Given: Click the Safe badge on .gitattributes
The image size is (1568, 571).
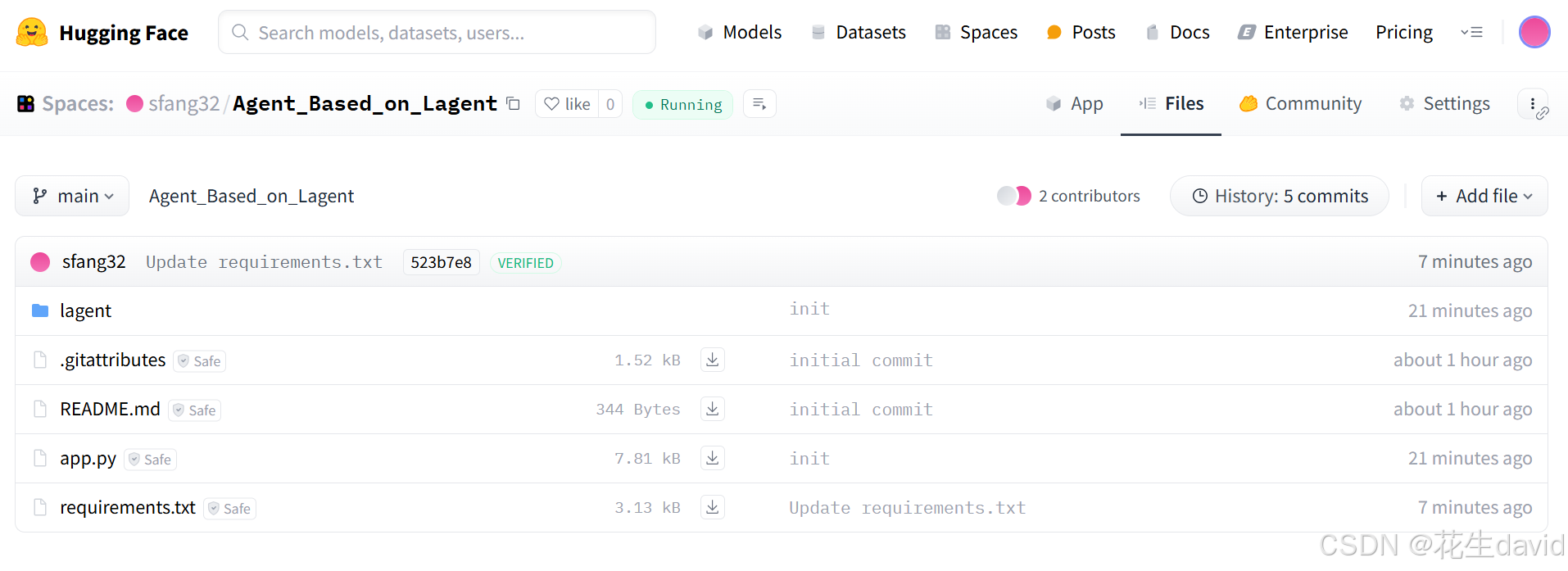Looking at the screenshot, I should click(x=200, y=361).
